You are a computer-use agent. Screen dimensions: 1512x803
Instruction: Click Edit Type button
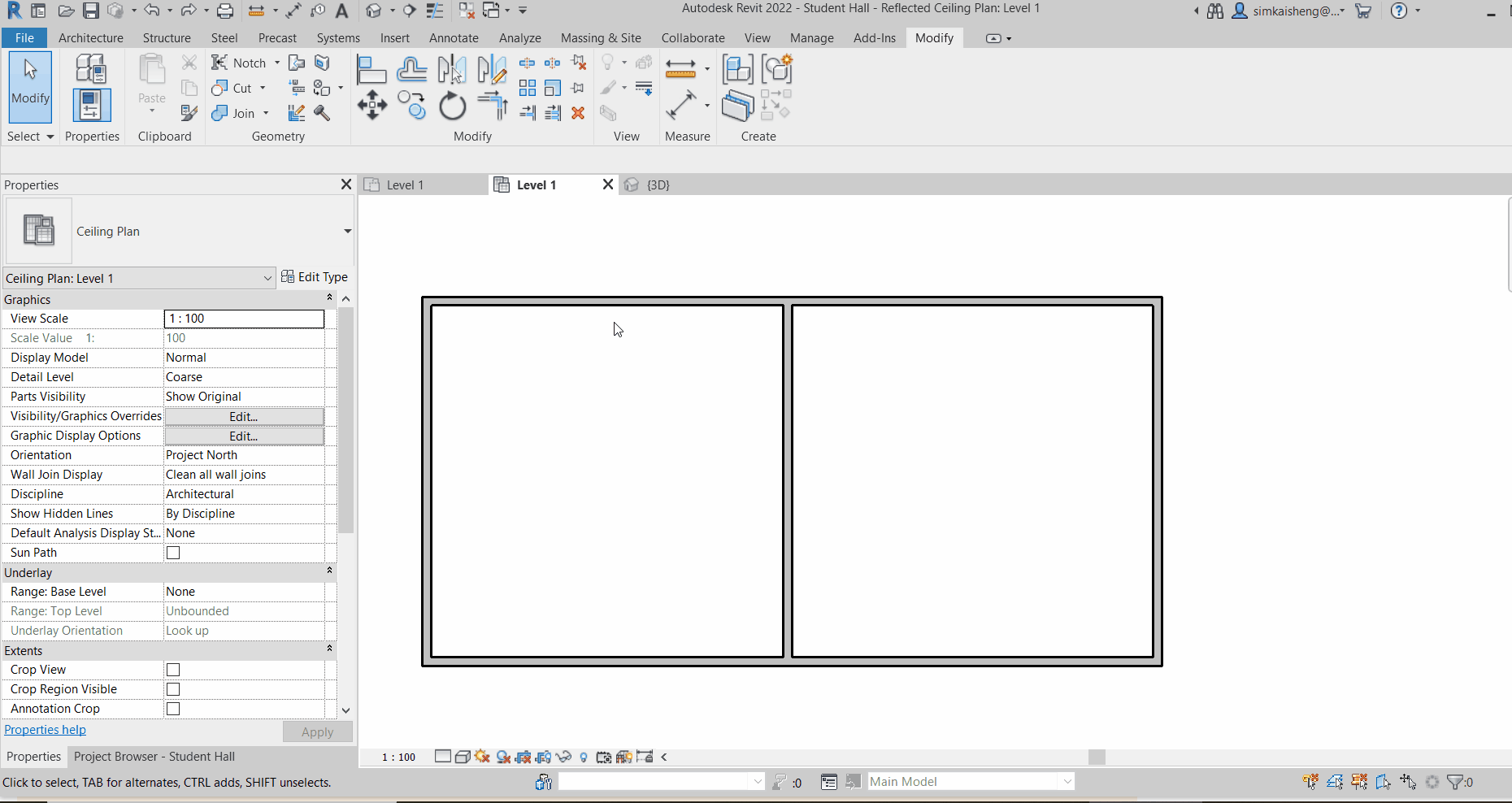pyautogui.click(x=315, y=277)
